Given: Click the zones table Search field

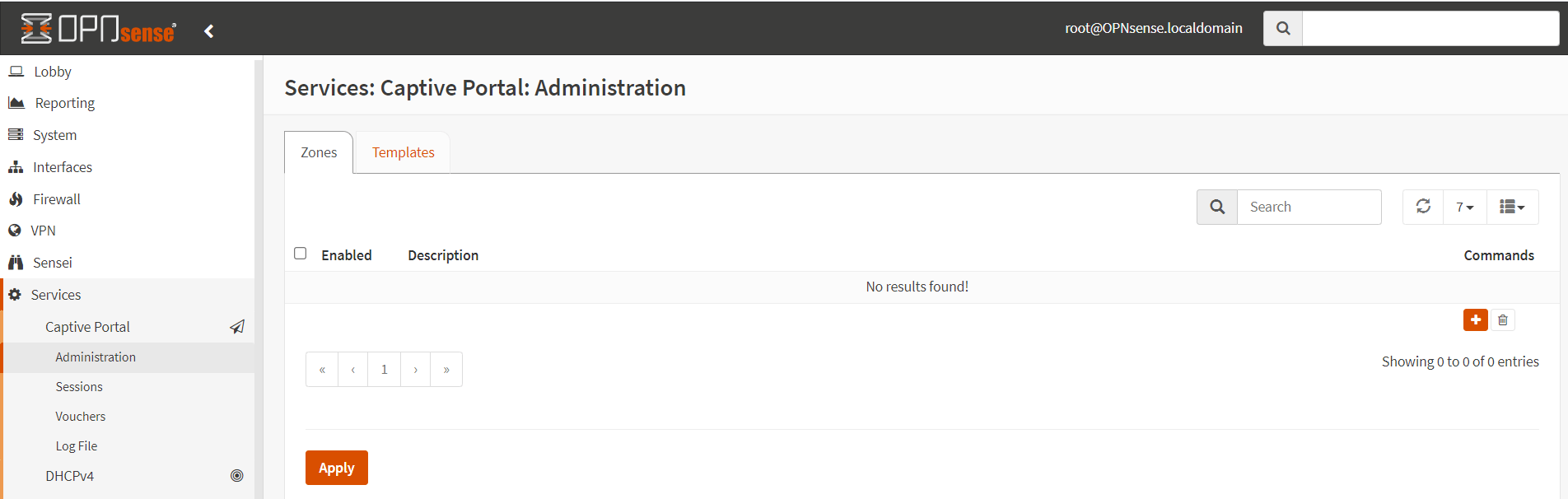Looking at the screenshot, I should pos(1309,208).
